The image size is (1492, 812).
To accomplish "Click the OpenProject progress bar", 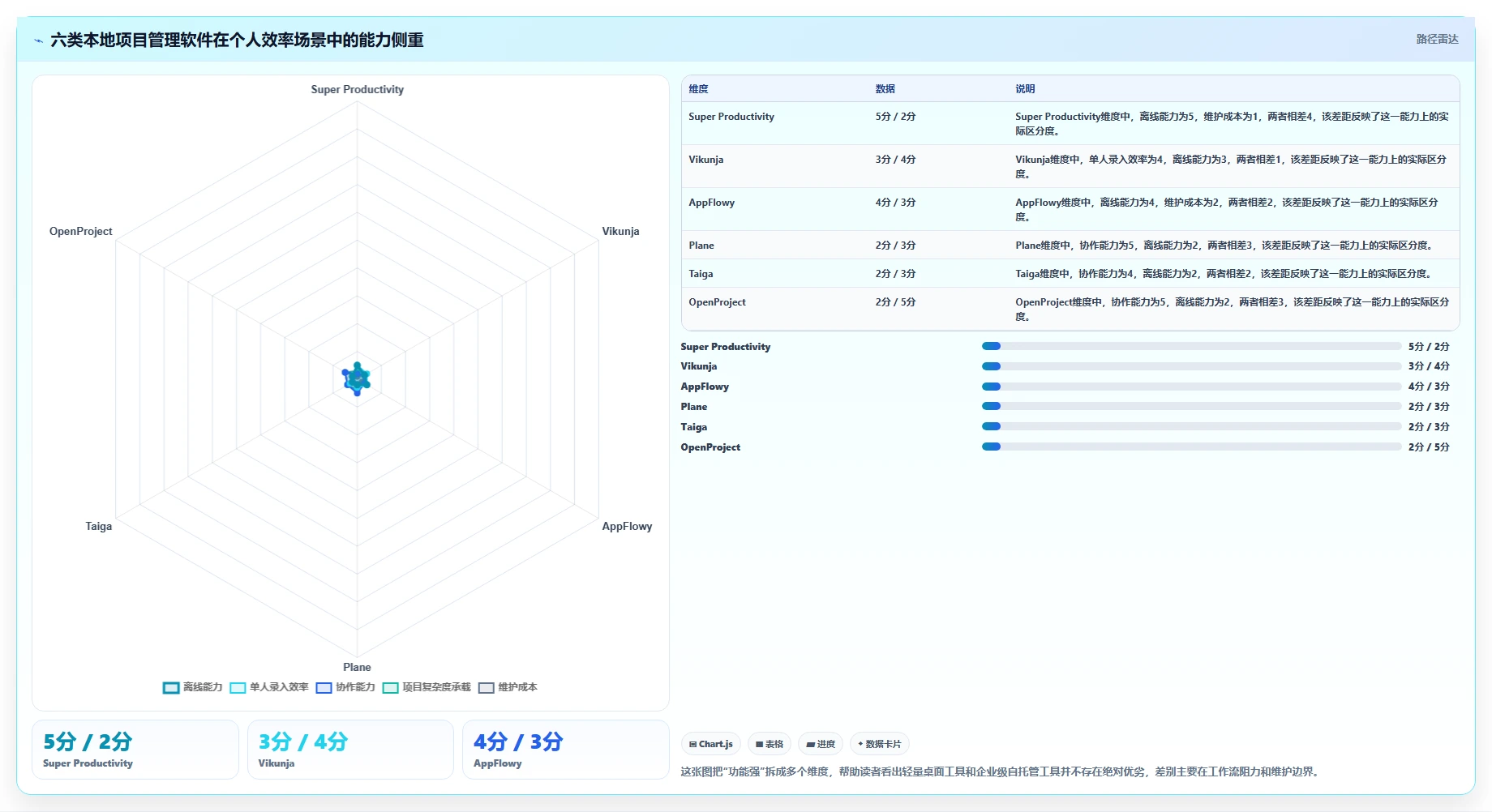I will click(x=1191, y=447).
